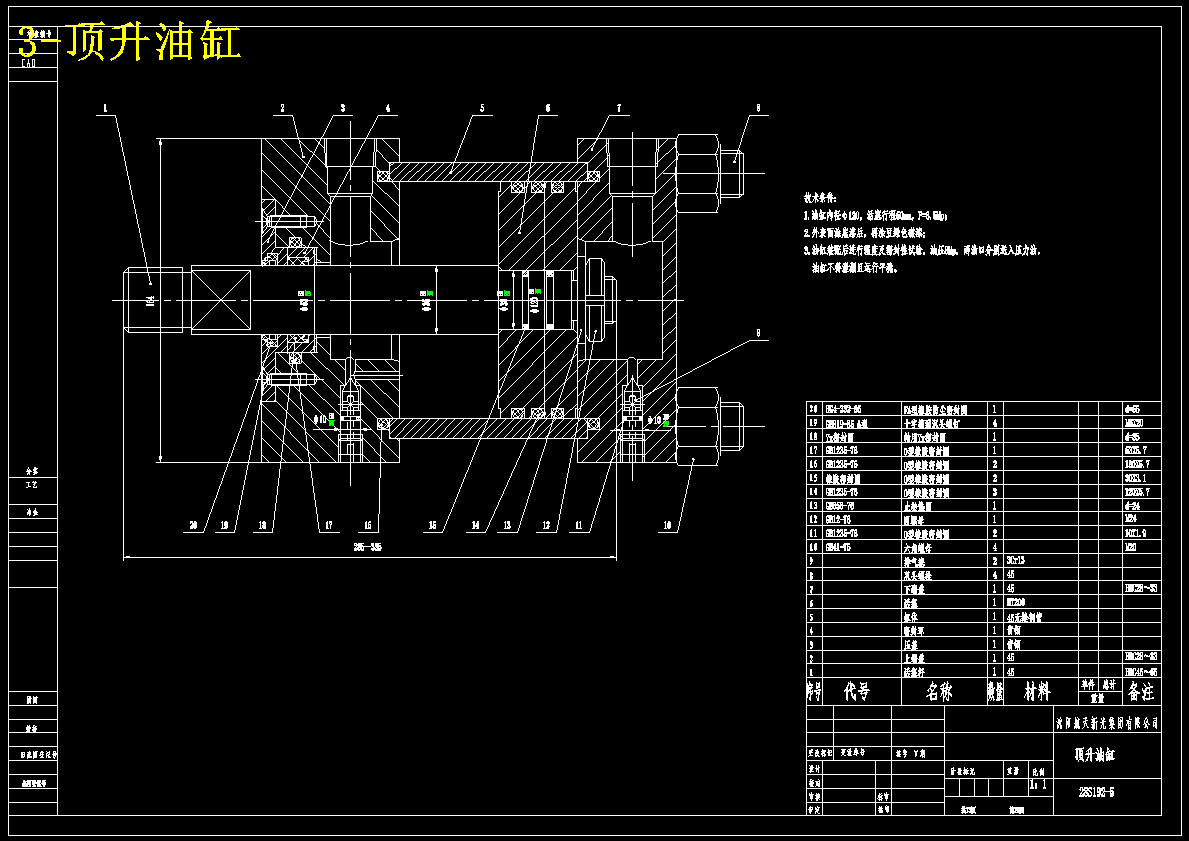Select leader balloon 10 below the bottom nut
Viewport: 1189px width, 841px height.
tap(667, 526)
